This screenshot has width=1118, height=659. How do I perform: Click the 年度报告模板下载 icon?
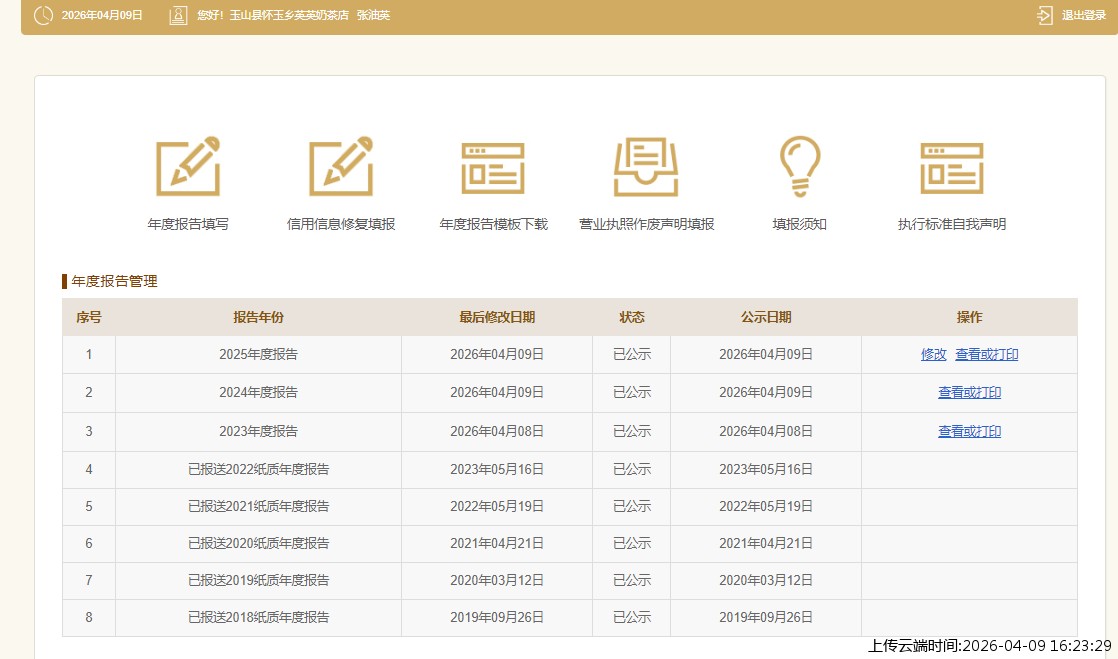pyautogui.click(x=493, y=168)
